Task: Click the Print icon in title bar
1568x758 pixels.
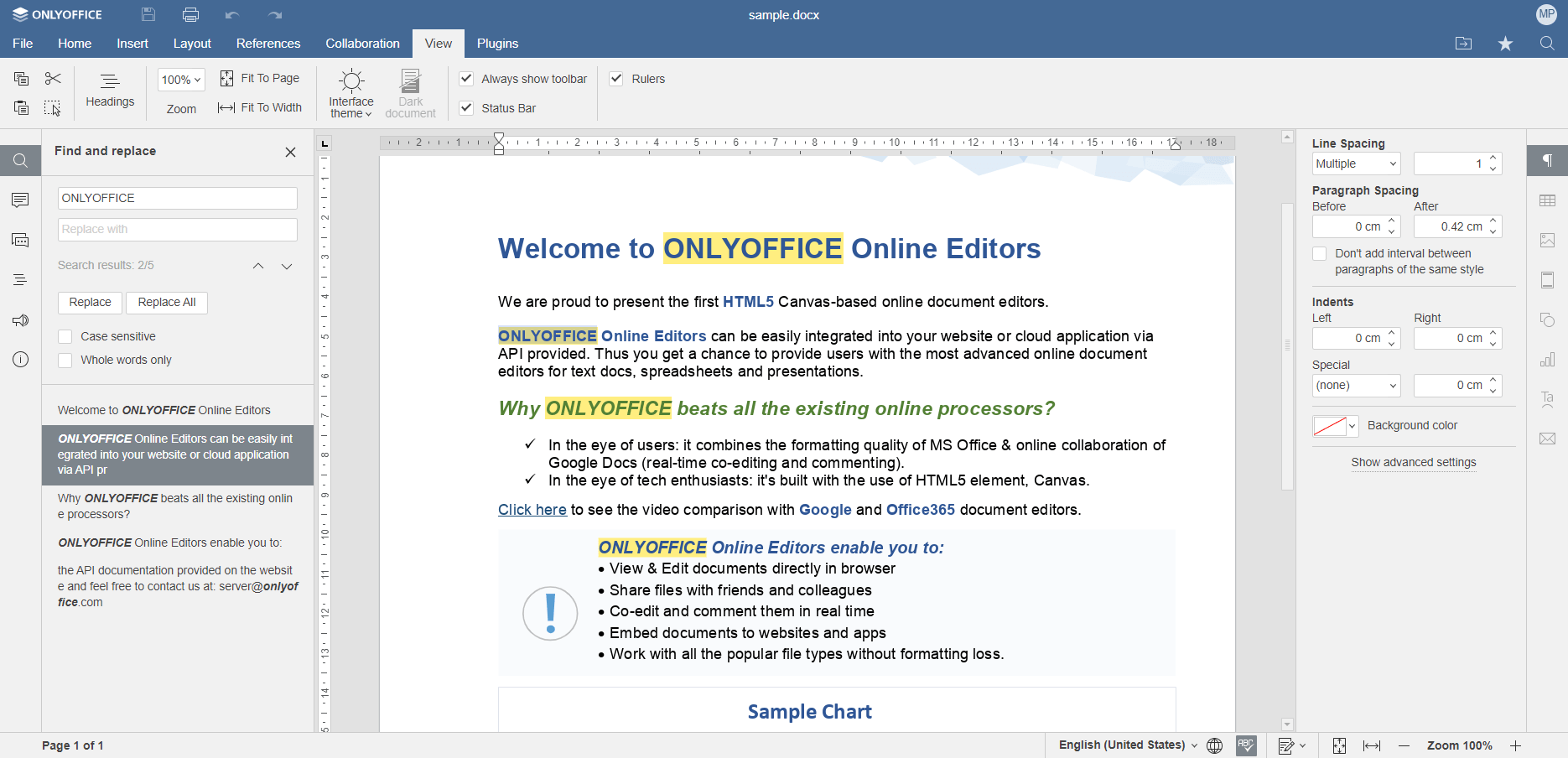Action: (191, 14)
